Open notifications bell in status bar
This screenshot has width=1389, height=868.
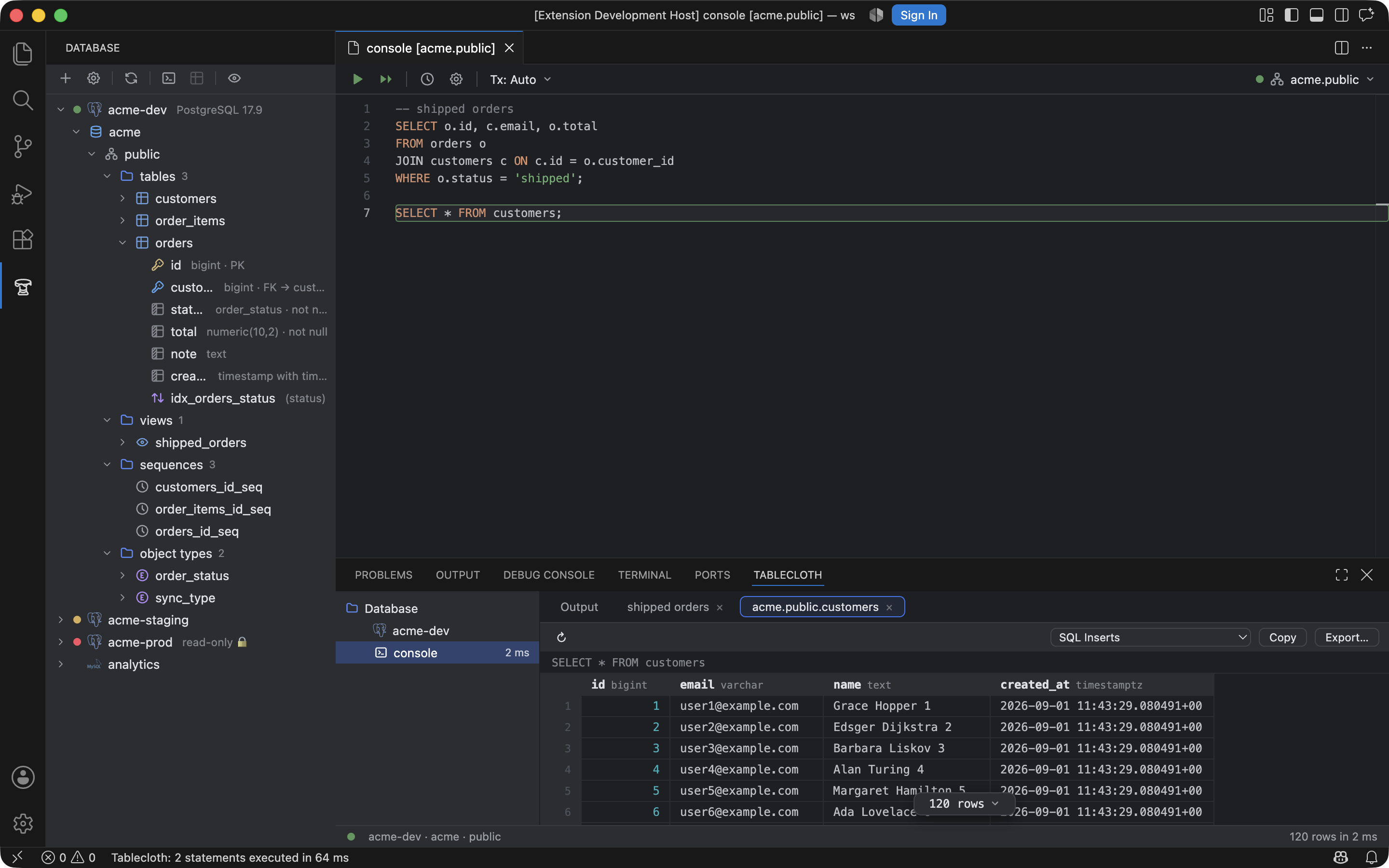1371,858
